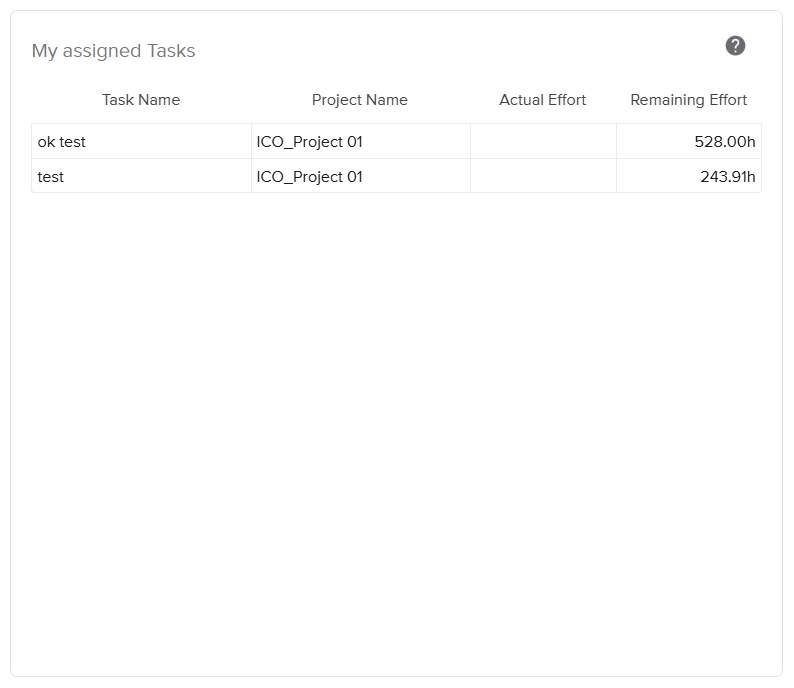Click empty Actual Effort cell for "ok test"
The image size is (794, 688).
coord(543,142)
